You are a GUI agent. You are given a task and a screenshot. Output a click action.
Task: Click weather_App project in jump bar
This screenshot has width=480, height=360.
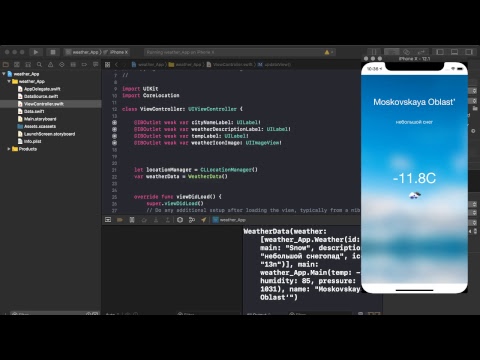[148, 65]
